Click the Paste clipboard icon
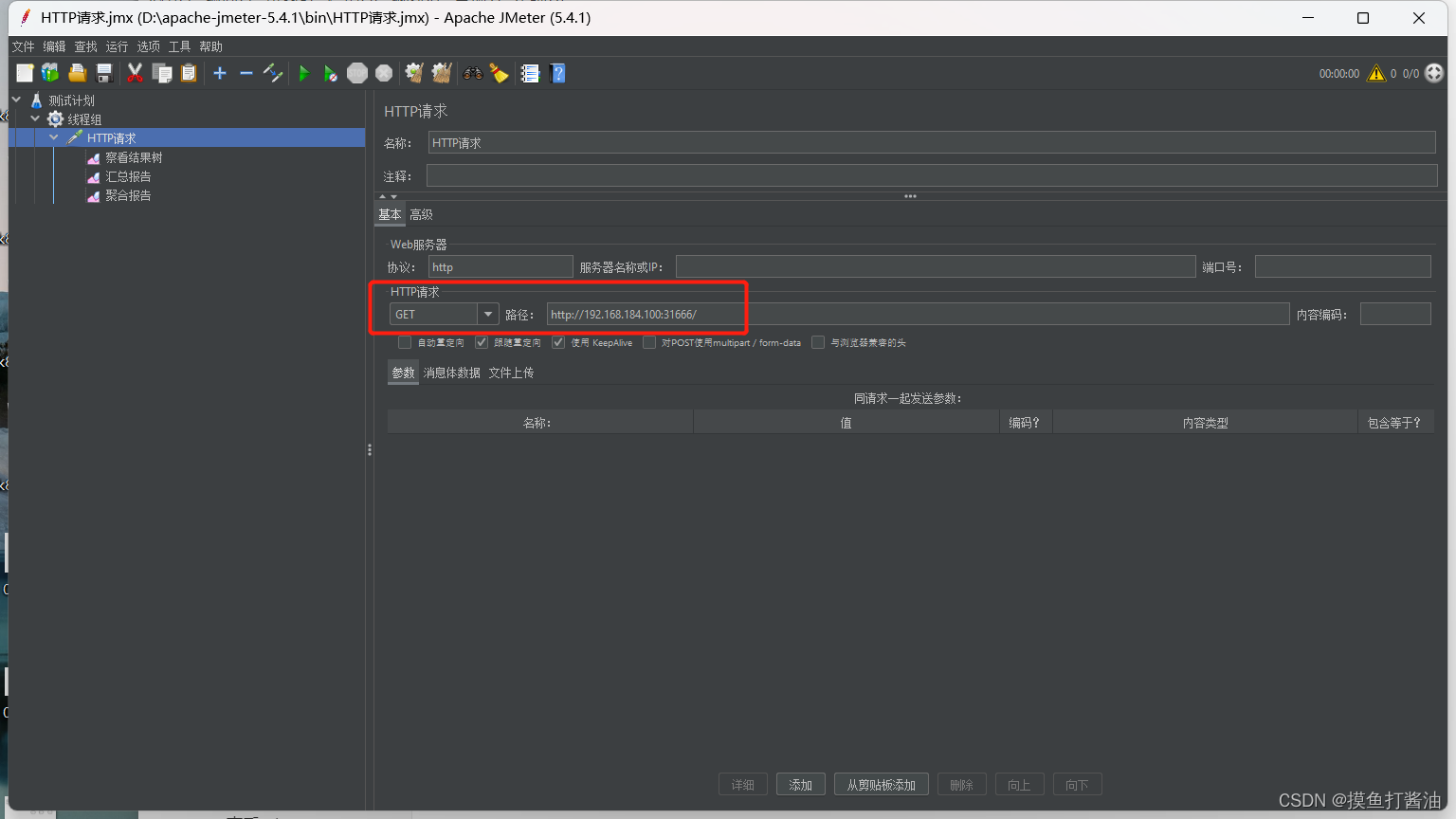 click(189, 73)
